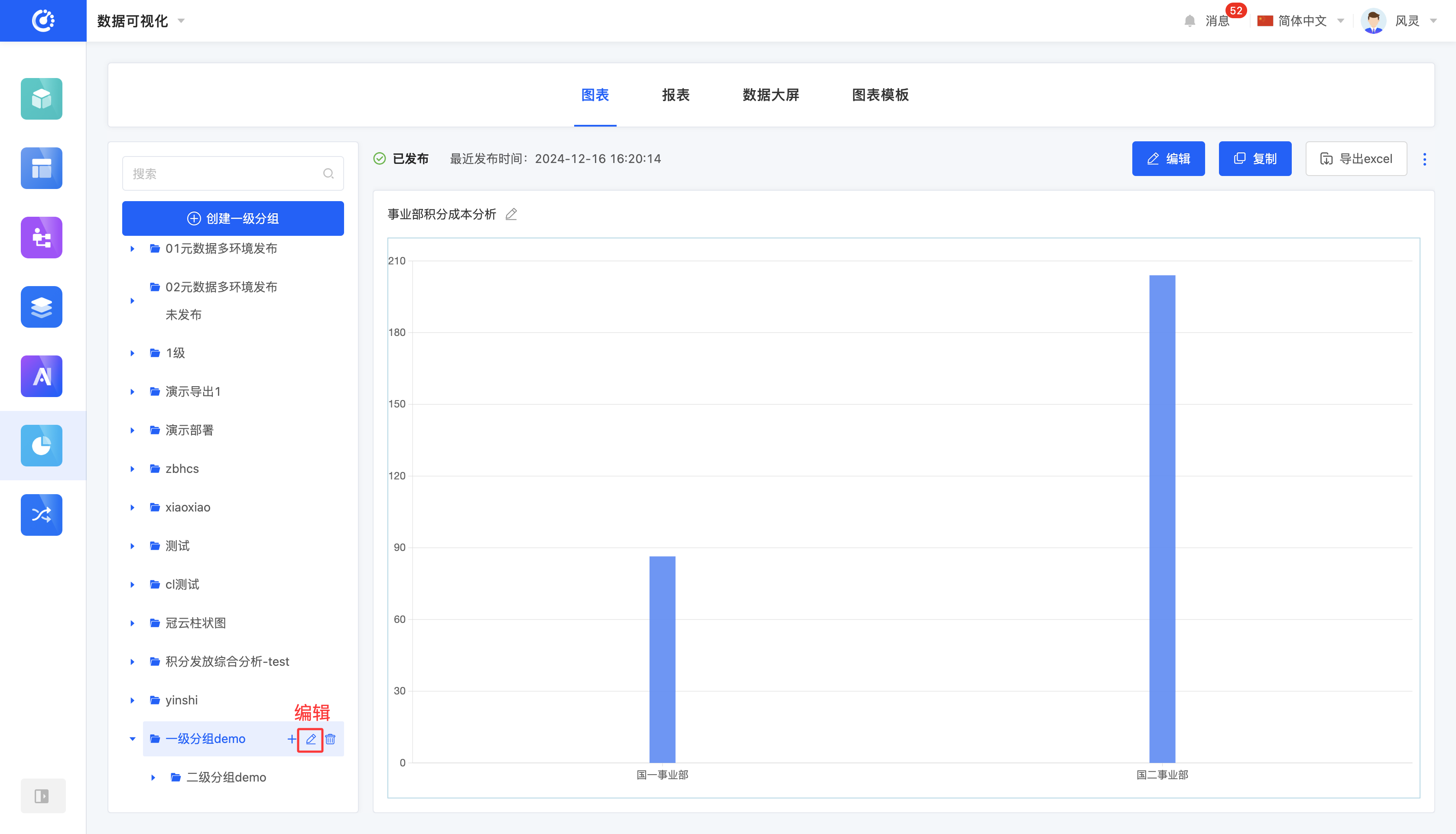Expand the 二级分组demo subfolder

point(153,777)
